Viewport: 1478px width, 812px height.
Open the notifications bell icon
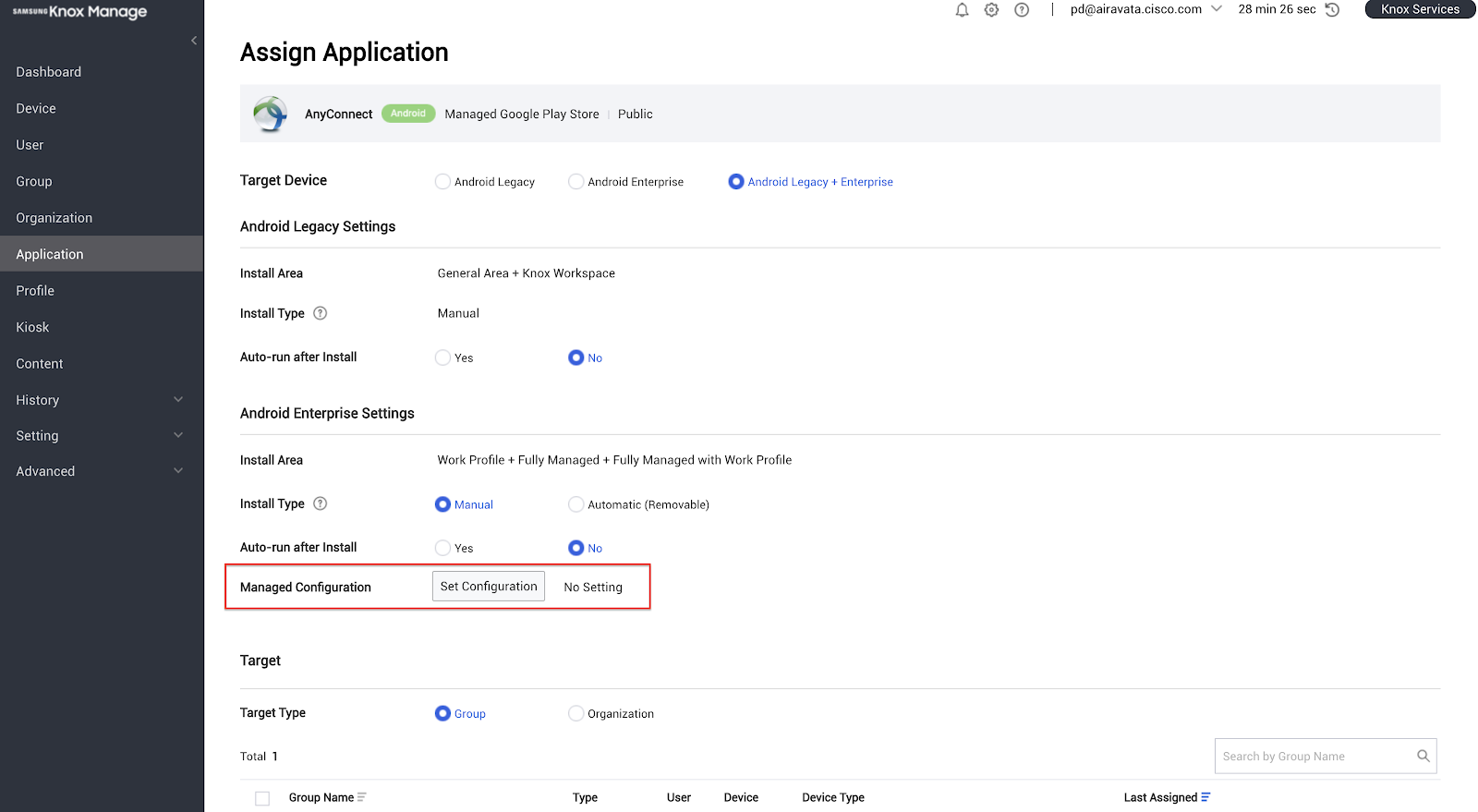(962, 10)
